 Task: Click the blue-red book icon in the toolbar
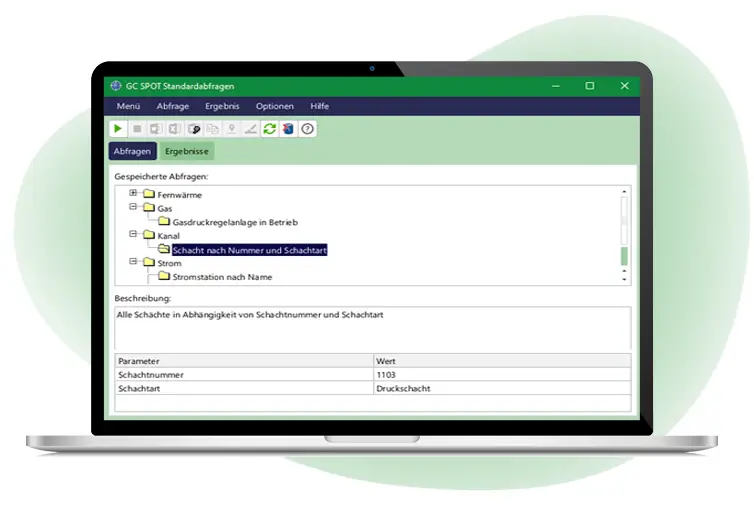[x=288, y=129]
